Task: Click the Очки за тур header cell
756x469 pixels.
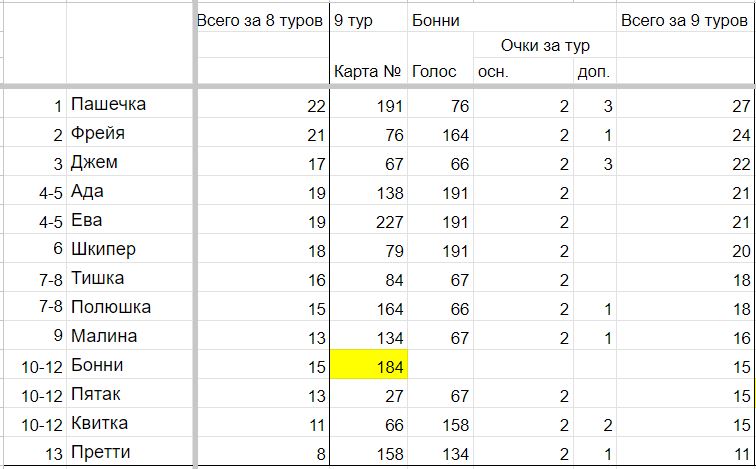Action: click(545, 45)
